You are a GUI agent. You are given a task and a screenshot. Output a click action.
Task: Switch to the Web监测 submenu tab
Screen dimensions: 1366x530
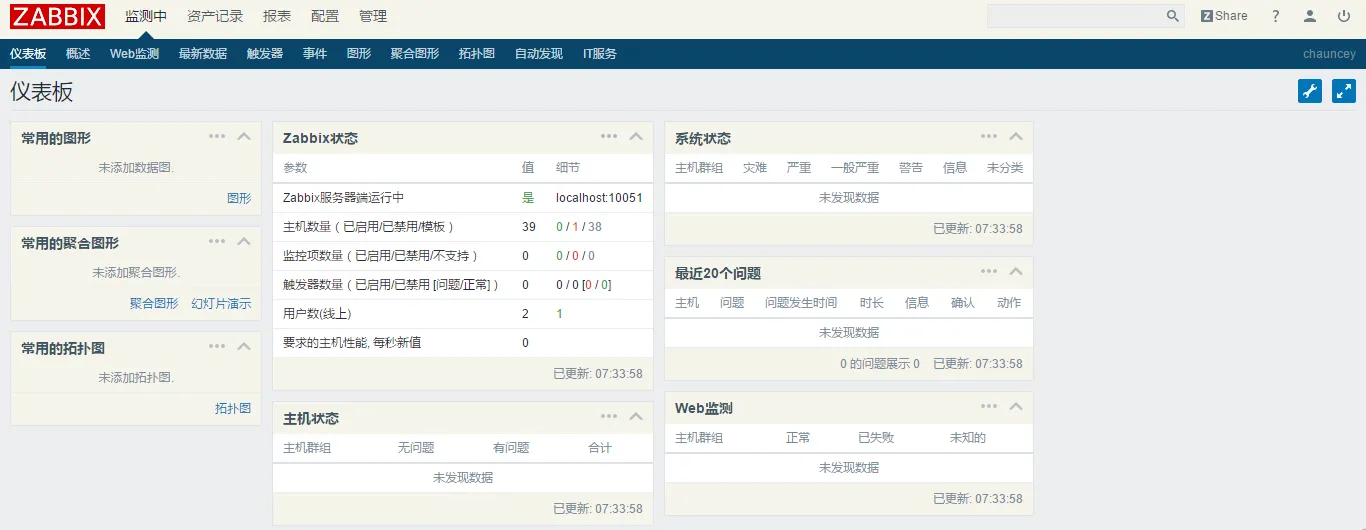[x=134, y=54]
